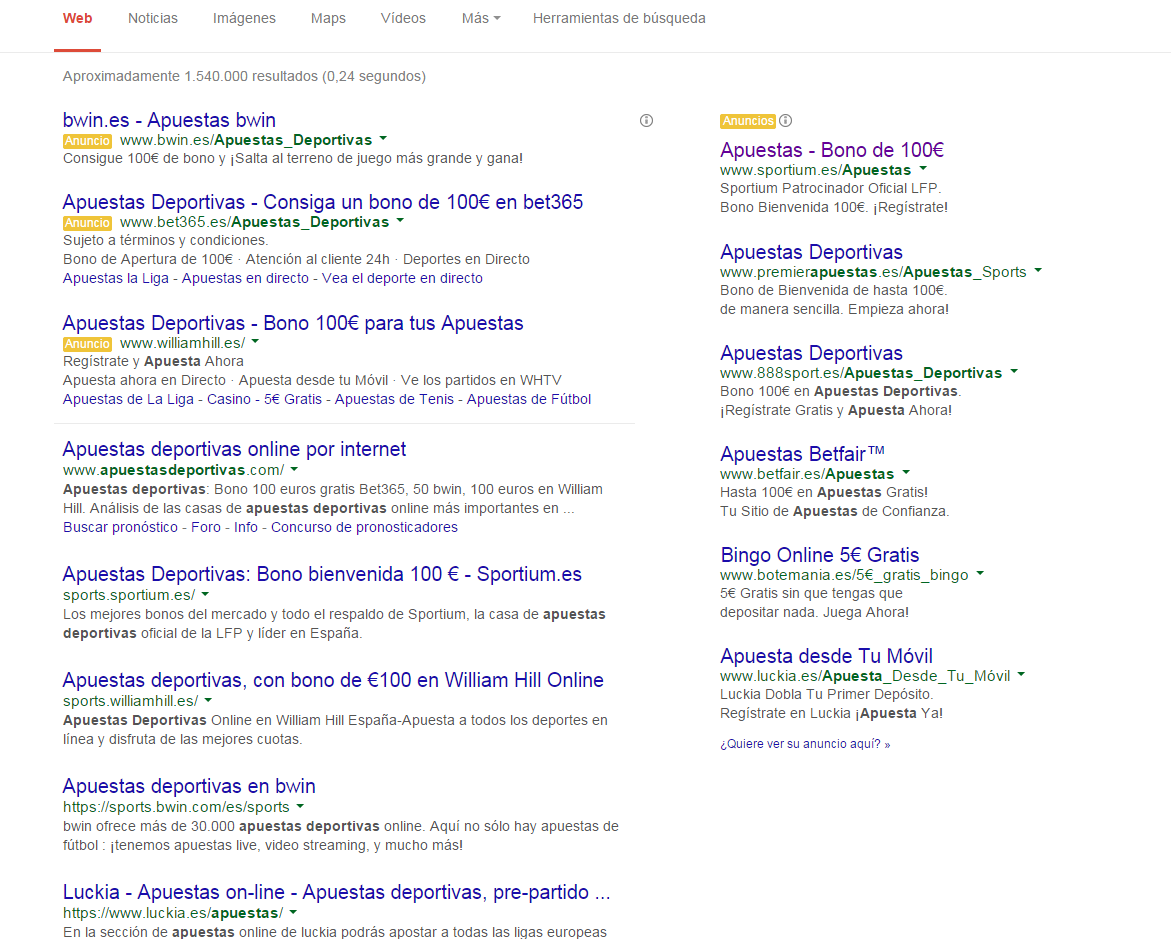Open the Maps tab
Image resolution: width=1171 pixels, height=939 pixels.
pyautogui.click(x=329, y=18)
